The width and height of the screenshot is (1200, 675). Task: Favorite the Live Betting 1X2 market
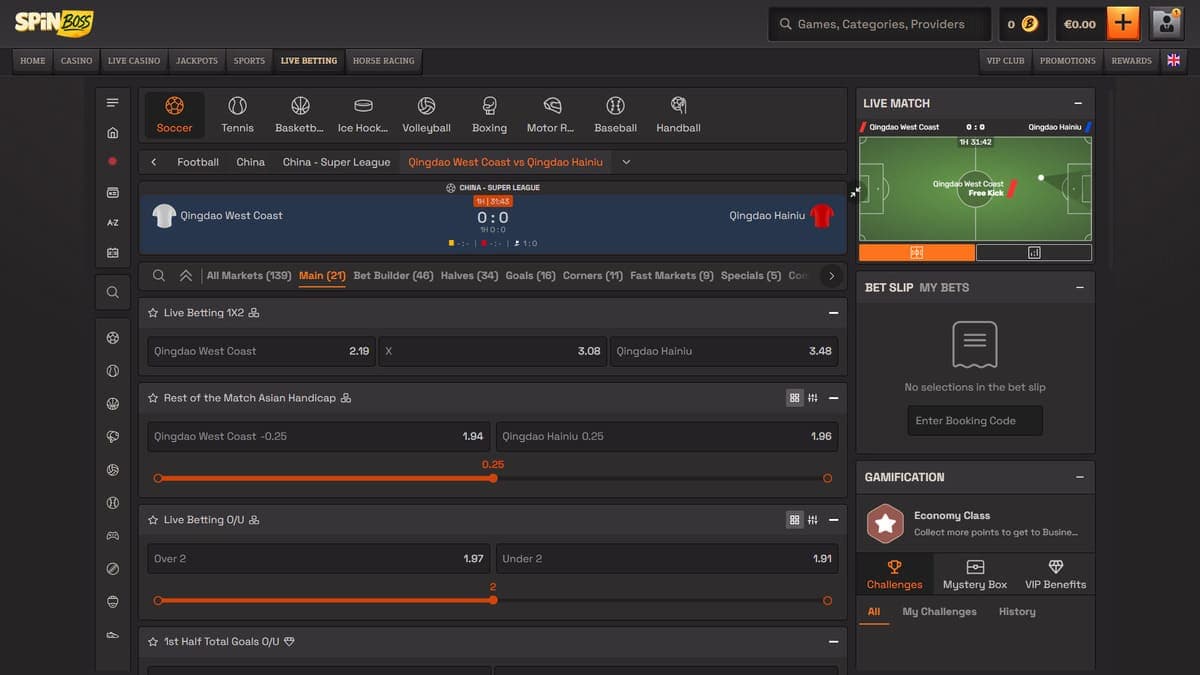coord(153,313)
